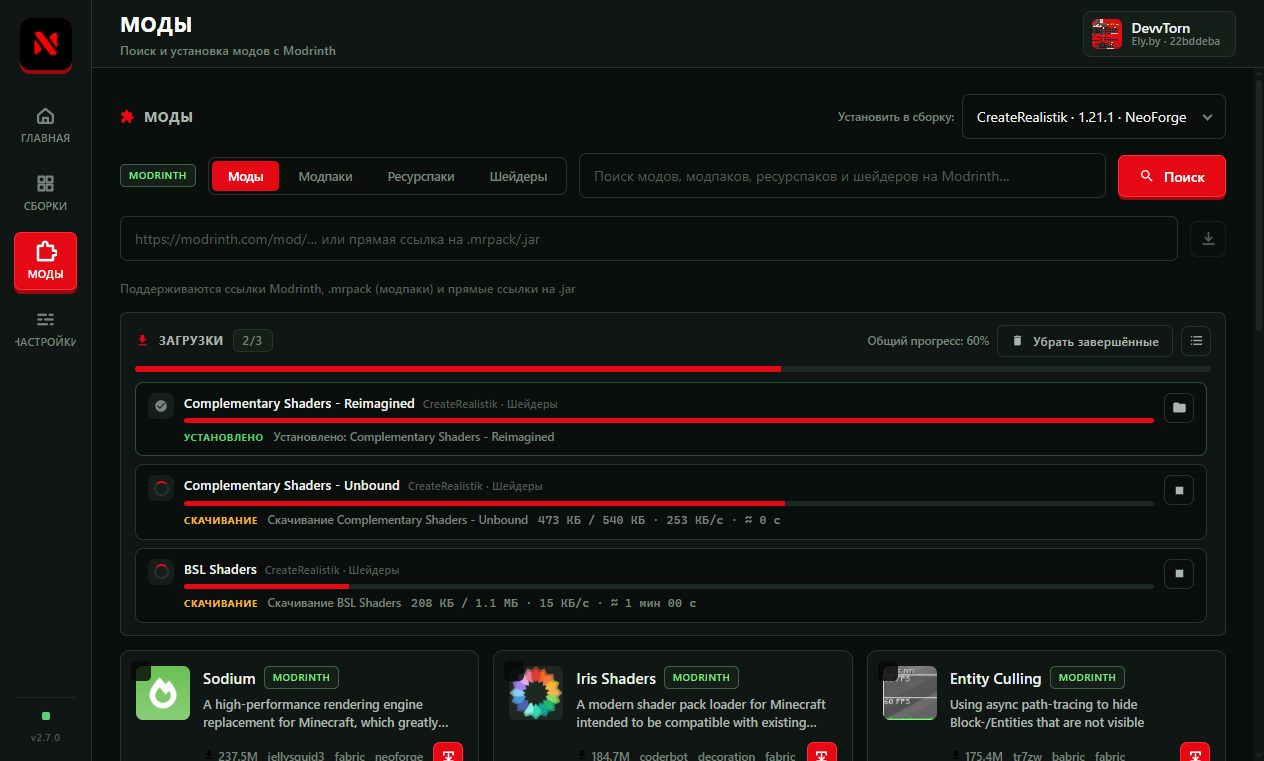This screenshot has height=761, width=1264.
Task: Click the v2.7.0 version label
Action: pos(45,737)
